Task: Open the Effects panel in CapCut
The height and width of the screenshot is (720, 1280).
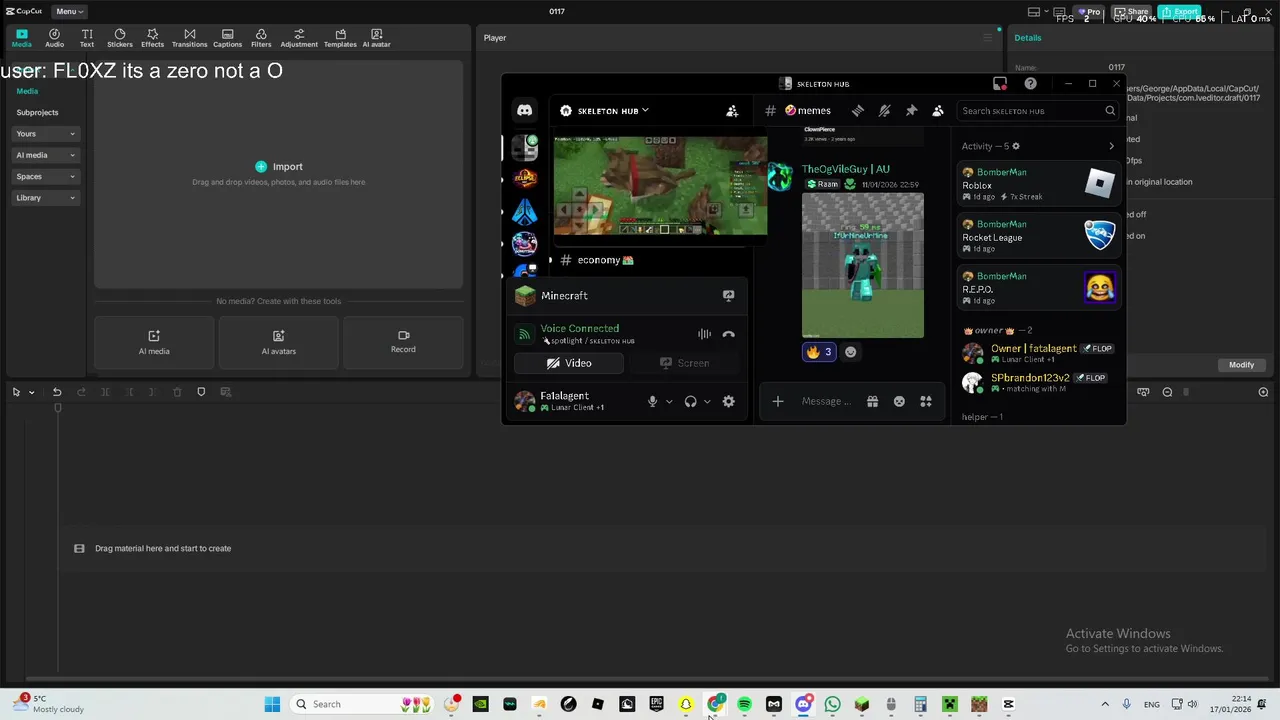Action: (152, 38)
